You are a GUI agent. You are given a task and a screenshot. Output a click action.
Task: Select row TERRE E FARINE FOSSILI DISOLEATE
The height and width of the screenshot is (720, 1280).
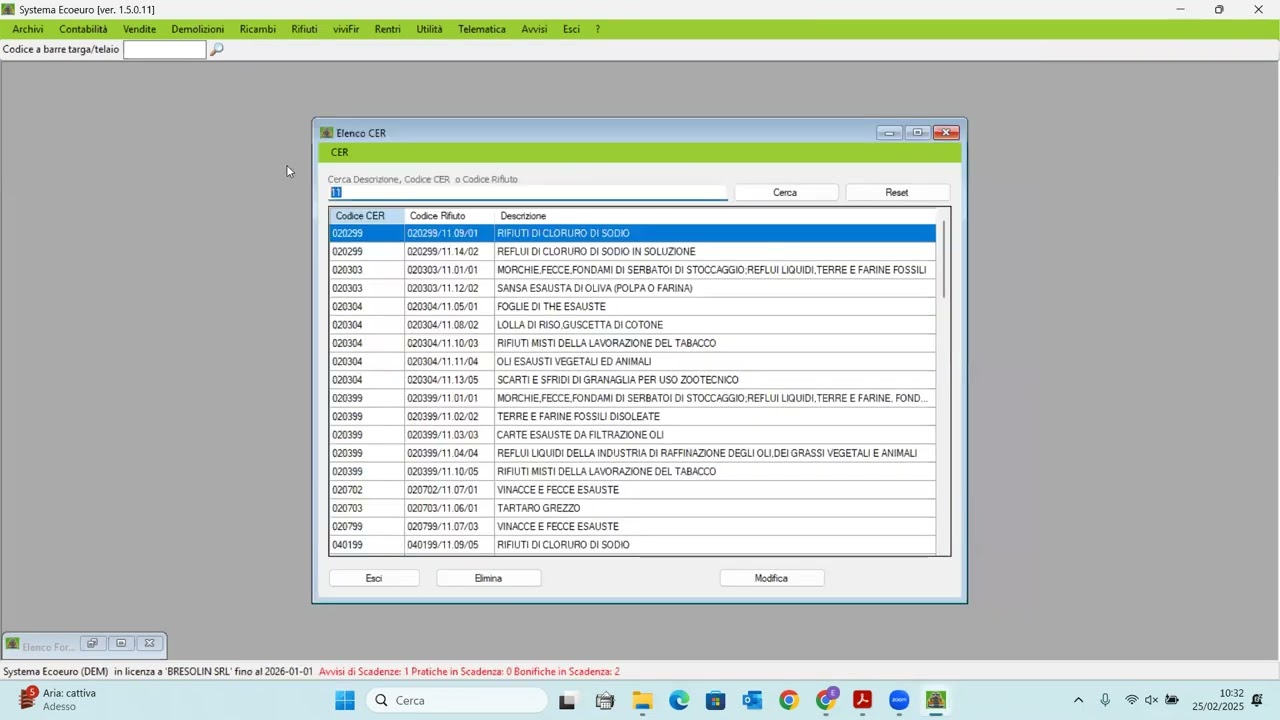633,417
